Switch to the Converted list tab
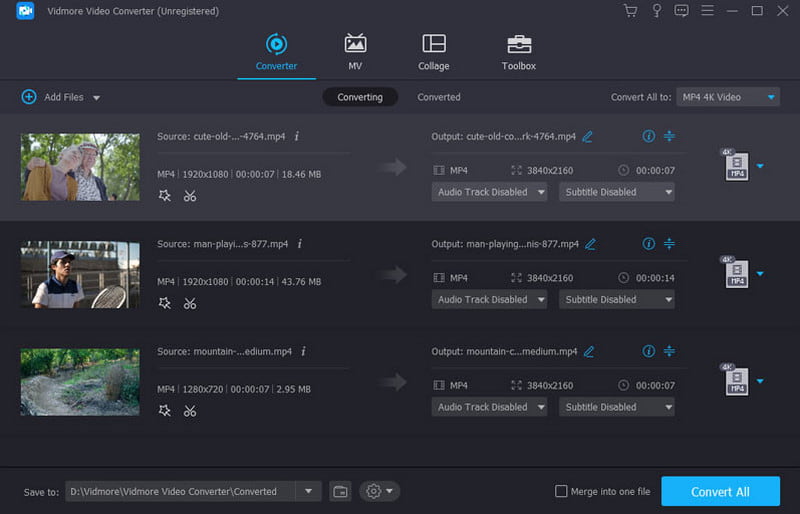Image resolution: width=800 pixels, height=514 pixels. (x=439, y=97)
